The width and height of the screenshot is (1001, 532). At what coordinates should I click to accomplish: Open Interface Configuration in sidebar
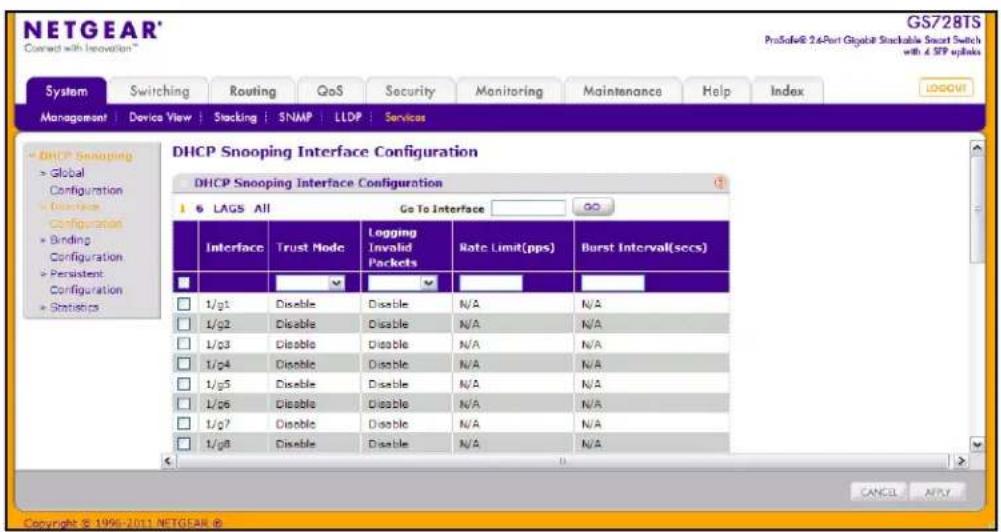coord(86,215)
